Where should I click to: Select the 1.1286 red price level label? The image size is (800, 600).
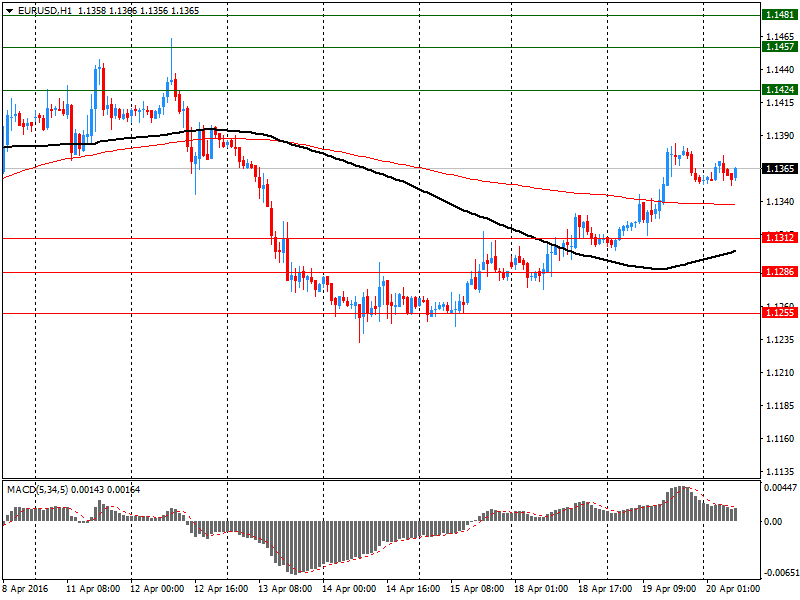780,272
